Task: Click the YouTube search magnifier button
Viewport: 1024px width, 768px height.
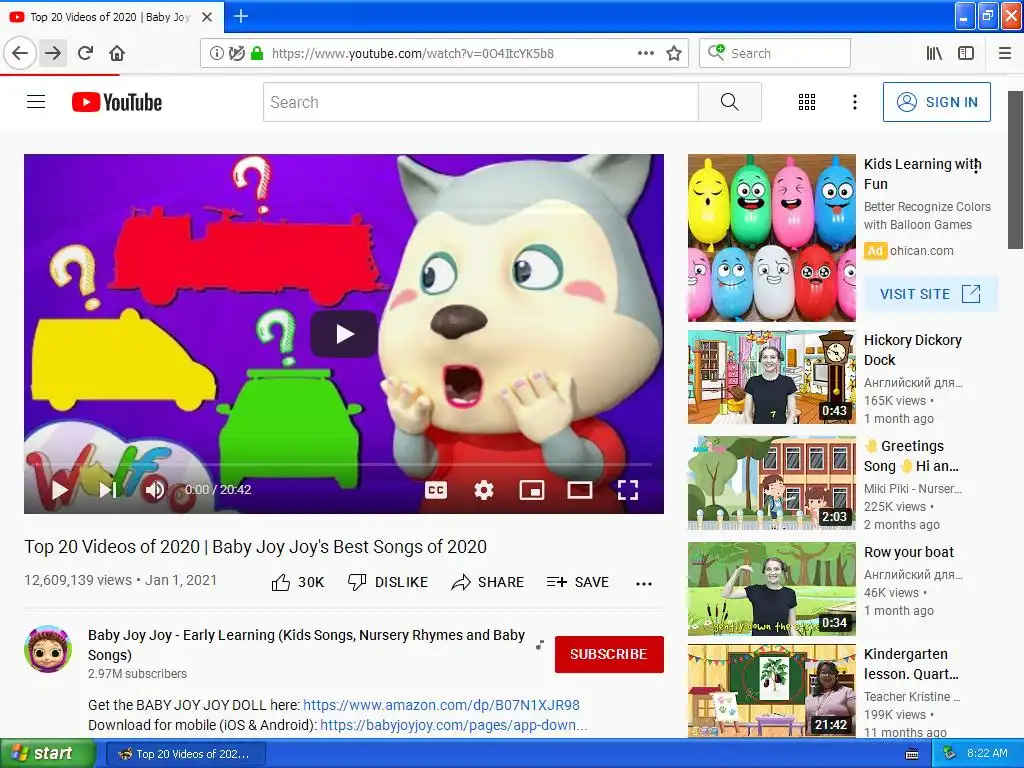Action: pyautogui.click(x=729, y=102)
